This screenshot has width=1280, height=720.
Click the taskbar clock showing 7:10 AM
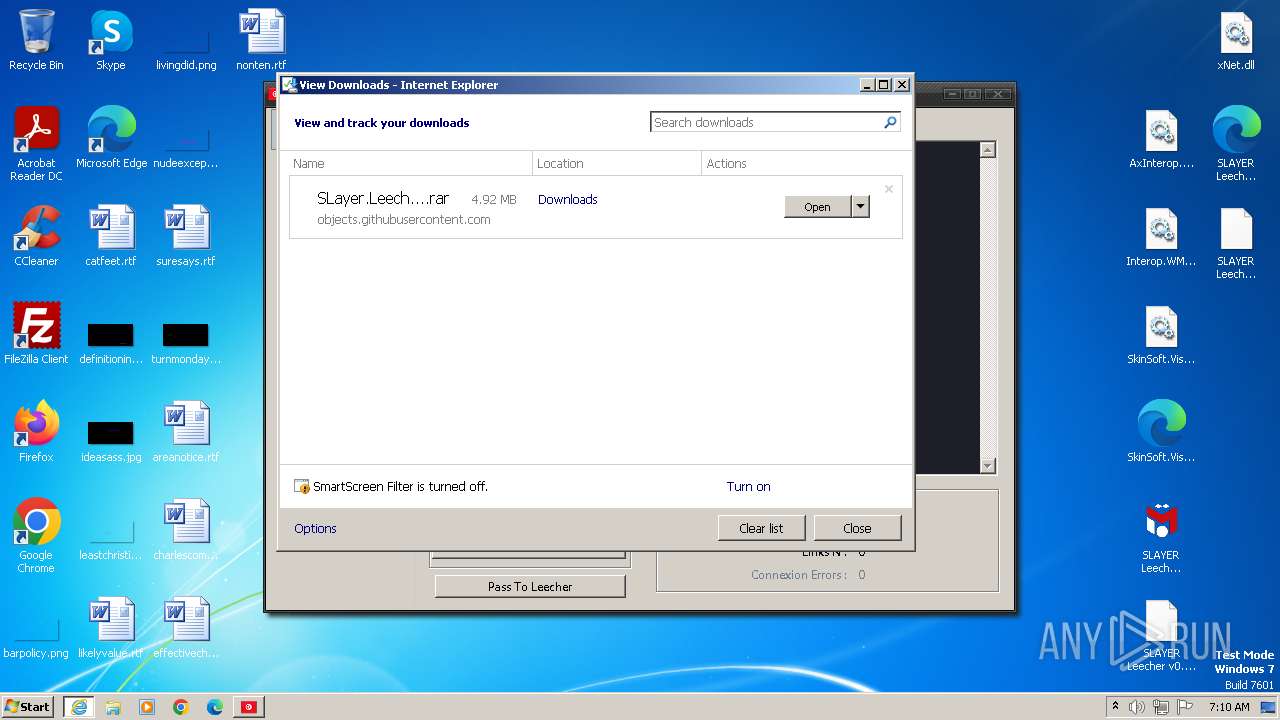pyautogui.click(x=1228, y=707)
